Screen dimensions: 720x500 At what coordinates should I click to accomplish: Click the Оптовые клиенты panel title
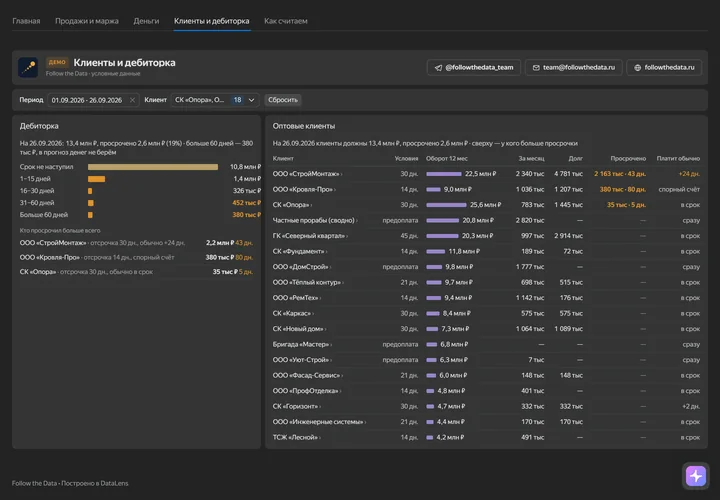tap(304, 126)
